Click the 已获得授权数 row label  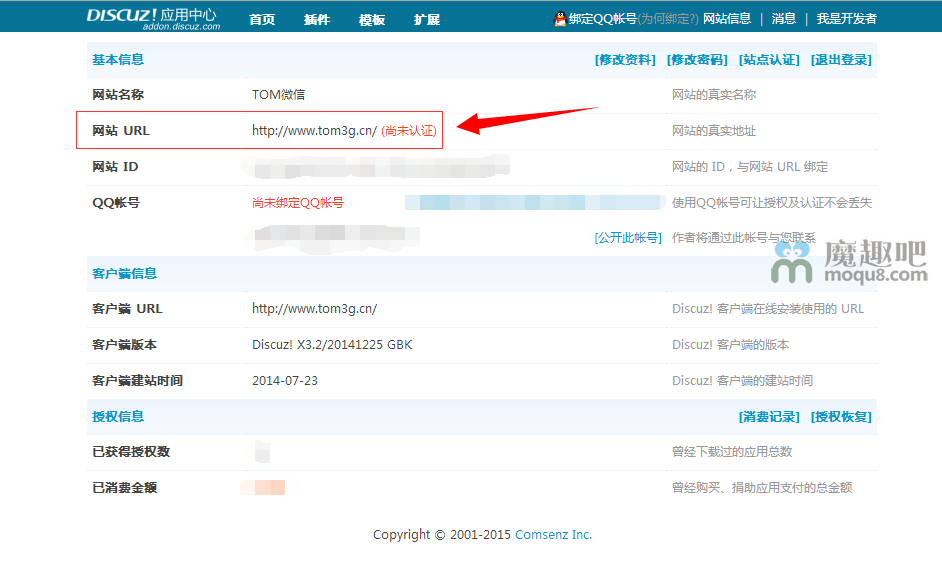131,451
